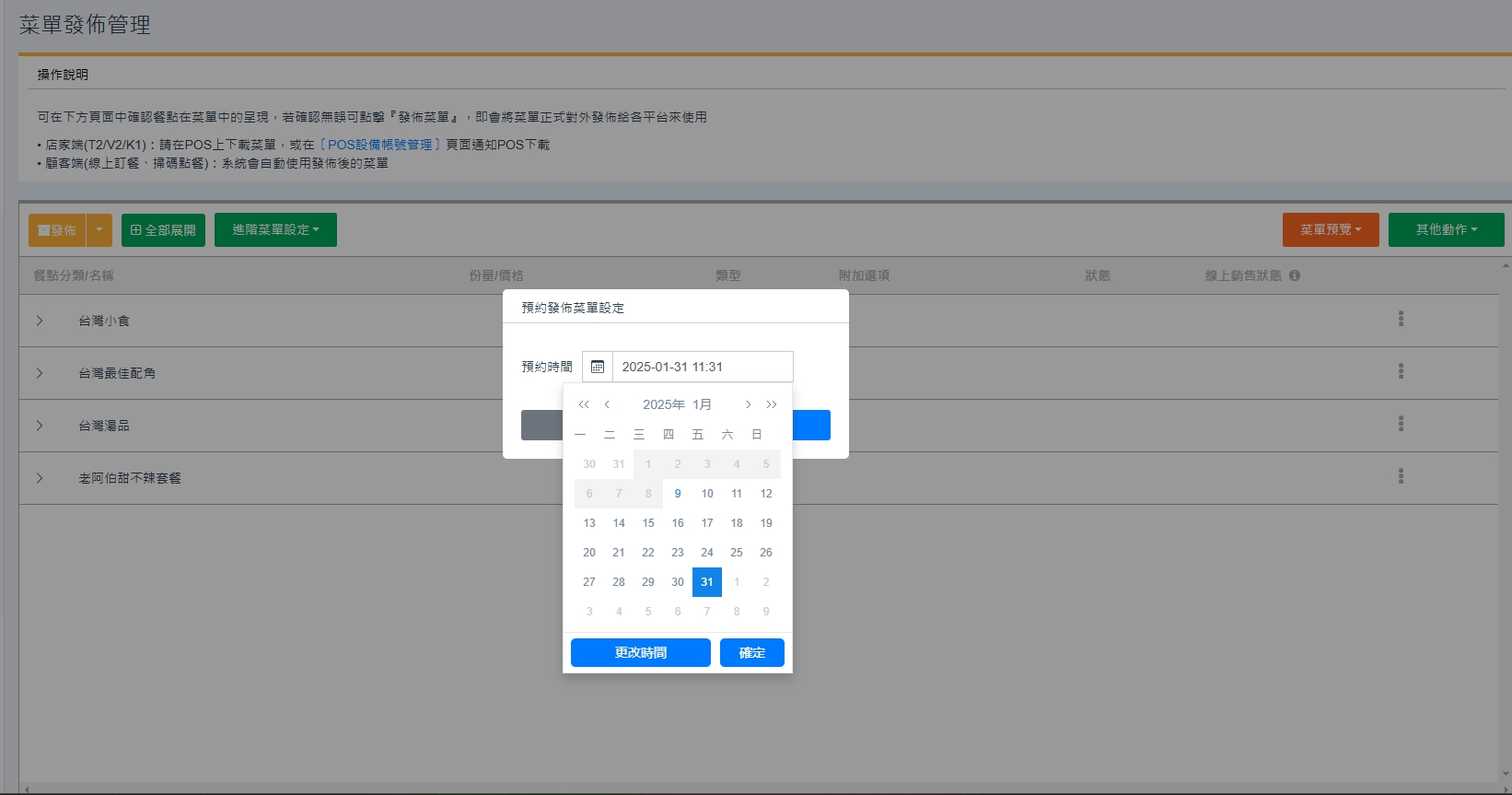Confirm date with the 確定 button

click(x=751, y=652)
